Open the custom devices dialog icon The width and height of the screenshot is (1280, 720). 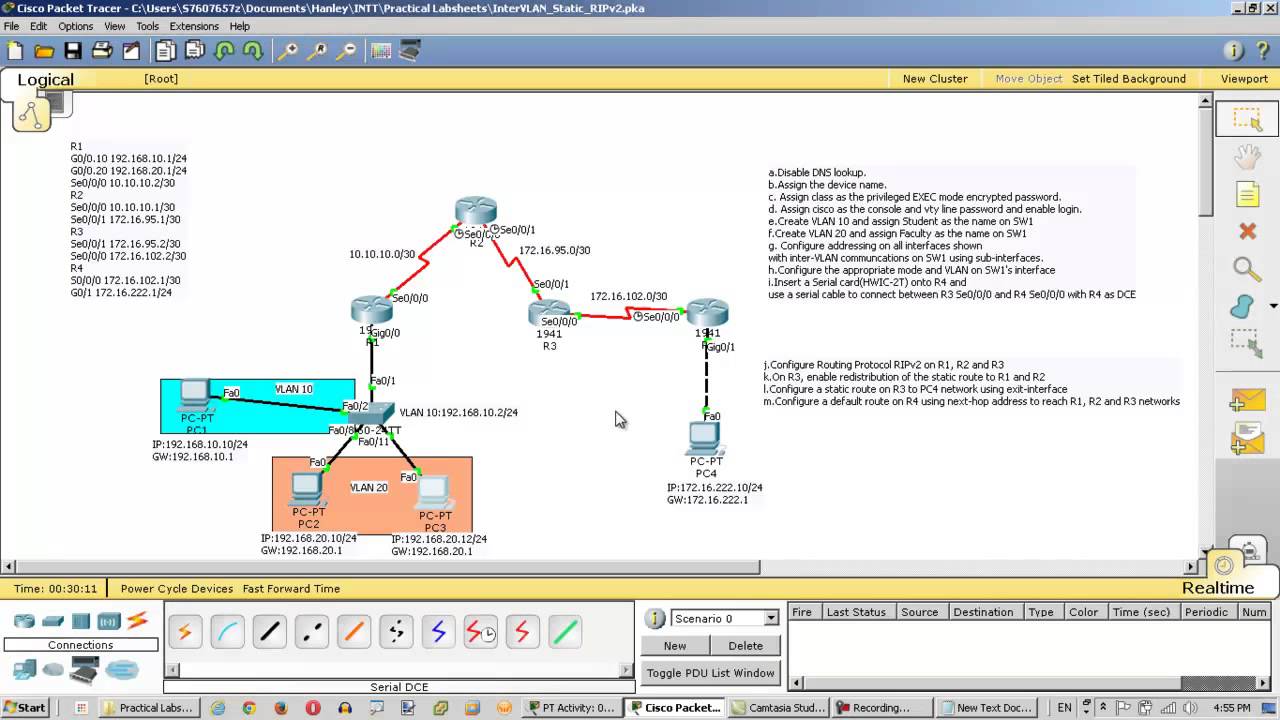pos(410,51)
